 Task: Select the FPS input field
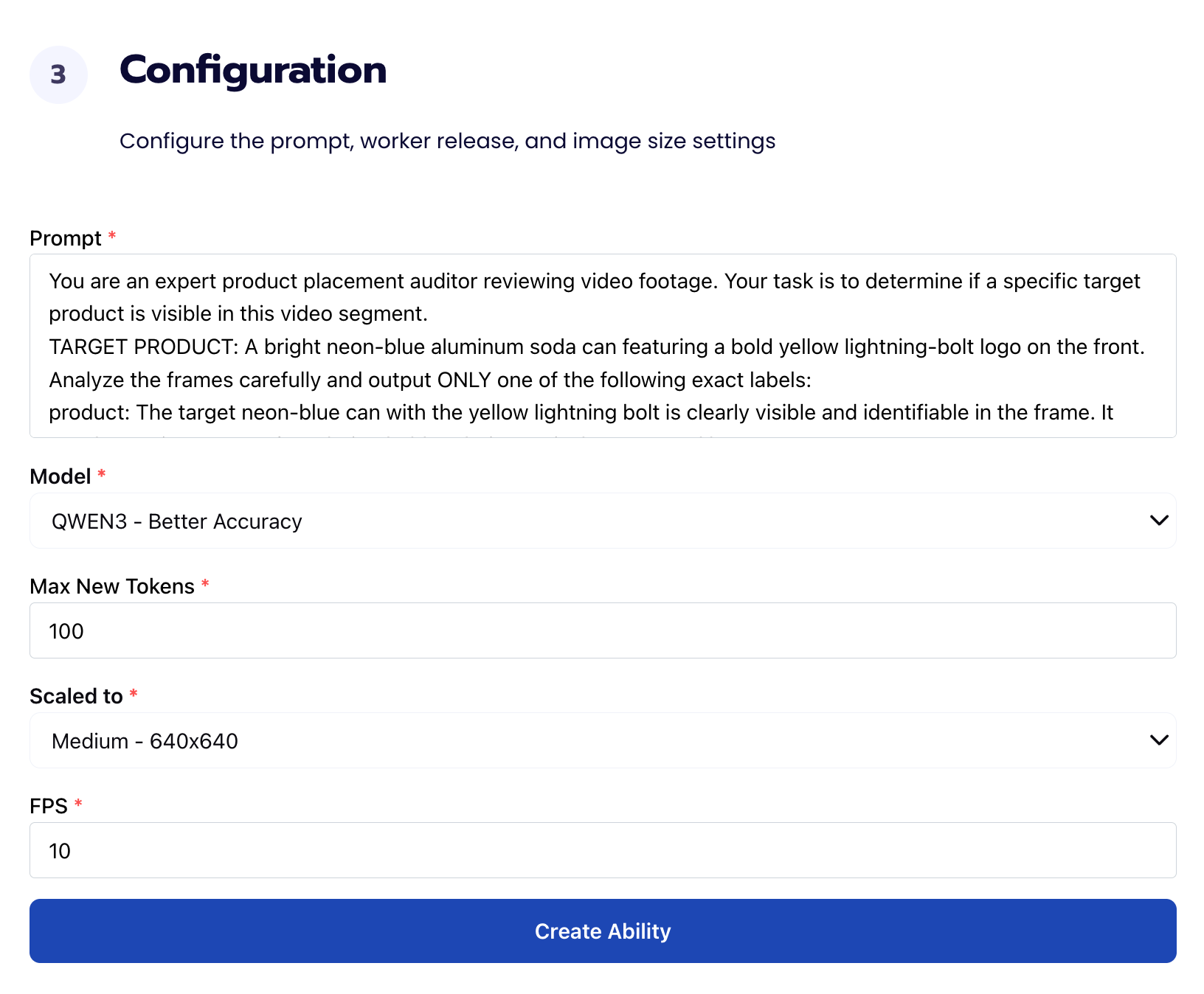(x=602, y=850)
